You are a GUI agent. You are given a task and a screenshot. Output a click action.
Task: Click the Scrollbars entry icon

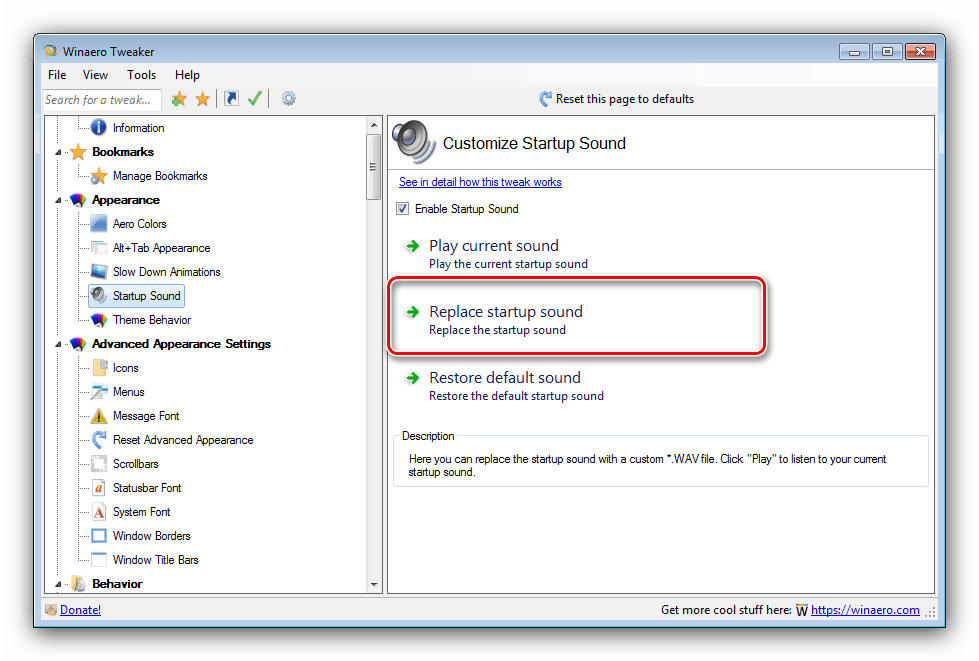pyautogui.click(x=99, y=464)
